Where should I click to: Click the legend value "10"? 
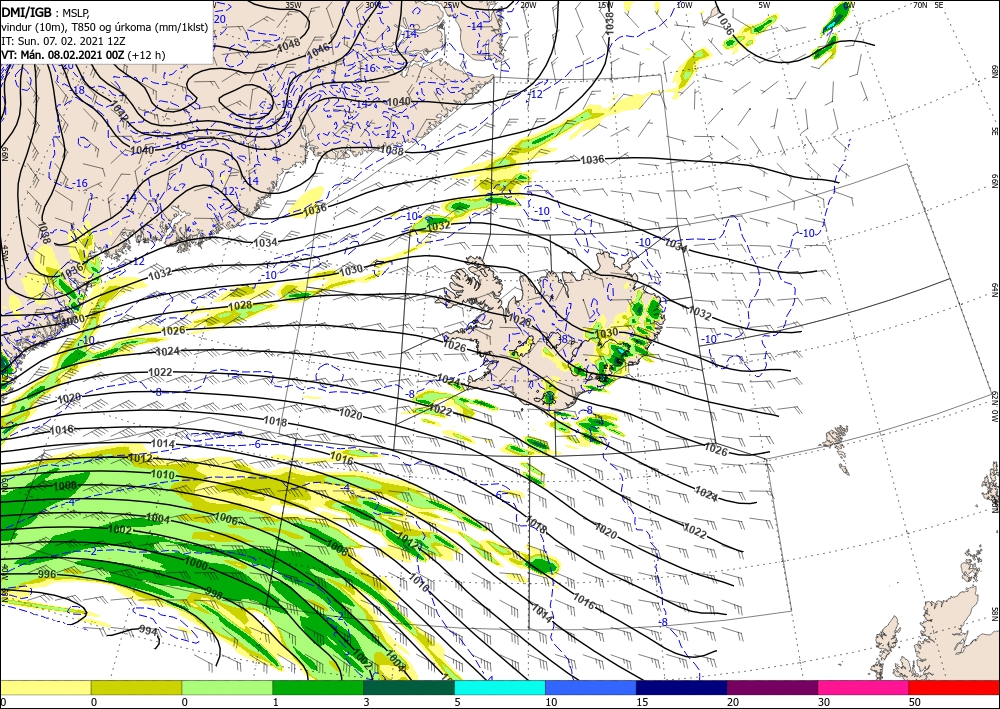tap(551, 702)
